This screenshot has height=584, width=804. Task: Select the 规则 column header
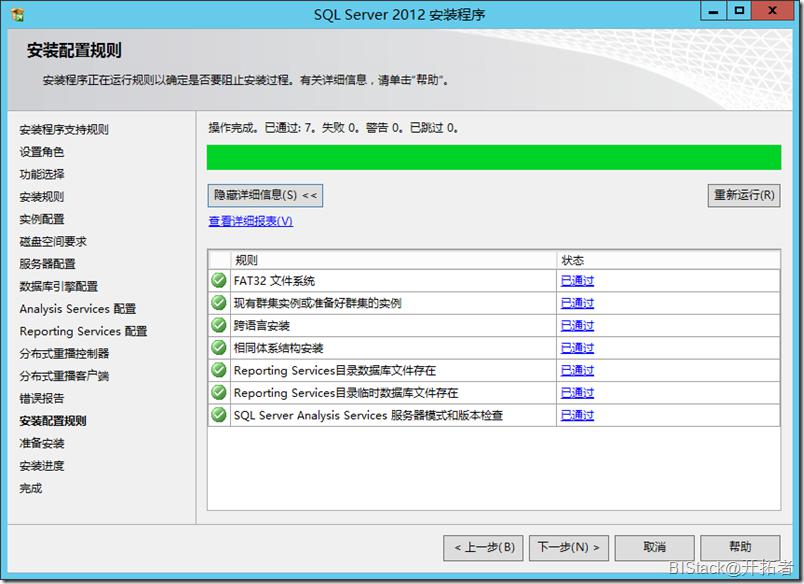point(394,260)
